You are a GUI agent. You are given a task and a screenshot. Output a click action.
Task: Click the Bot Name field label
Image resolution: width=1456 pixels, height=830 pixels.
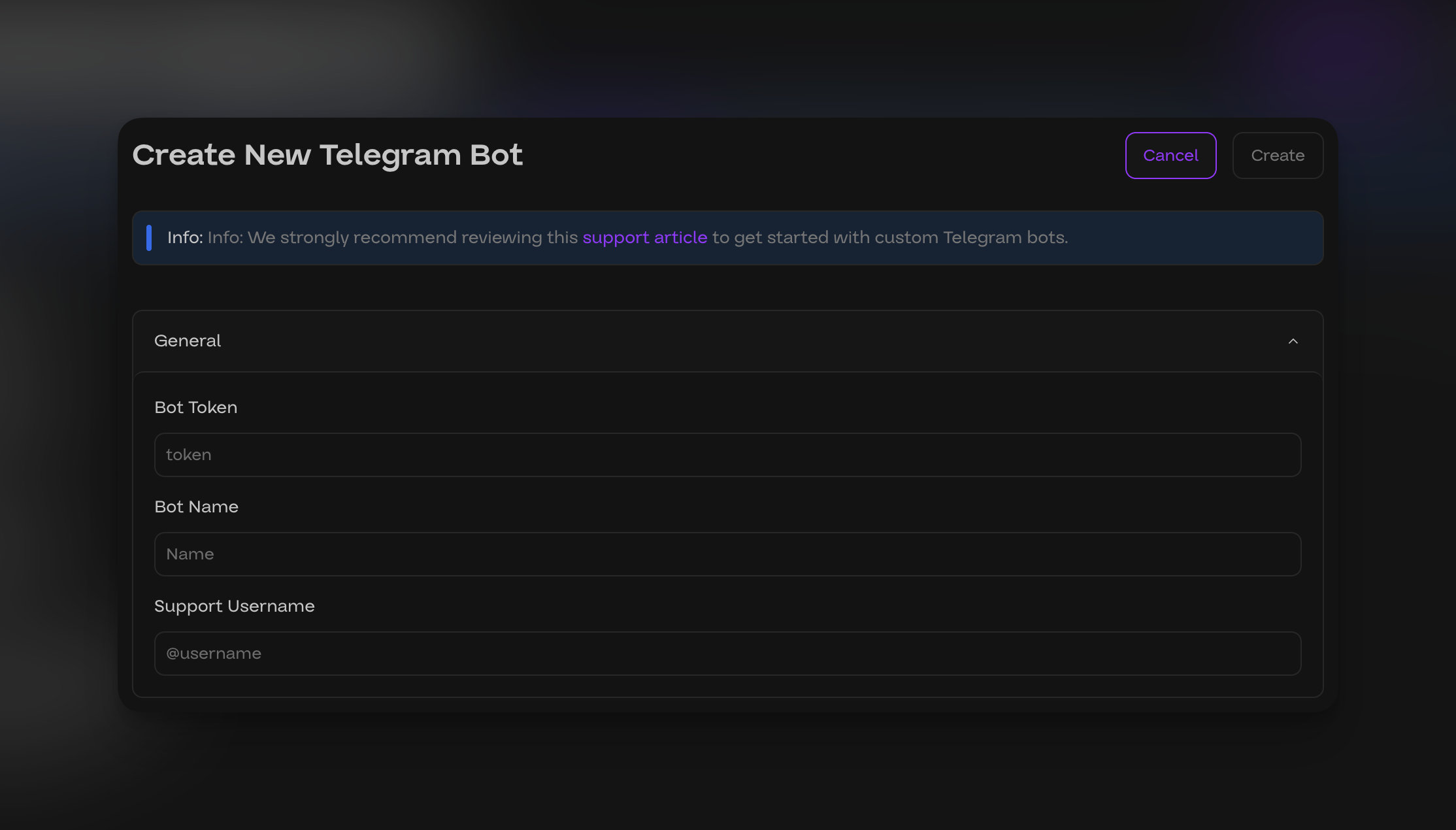tap(196, 506)
